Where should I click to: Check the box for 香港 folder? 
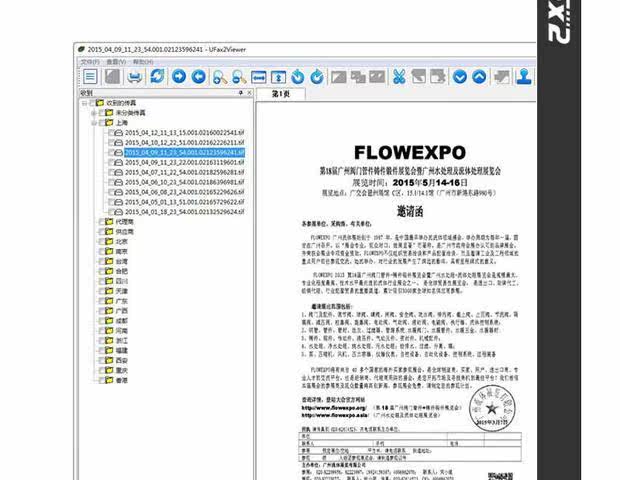(101, 380)
